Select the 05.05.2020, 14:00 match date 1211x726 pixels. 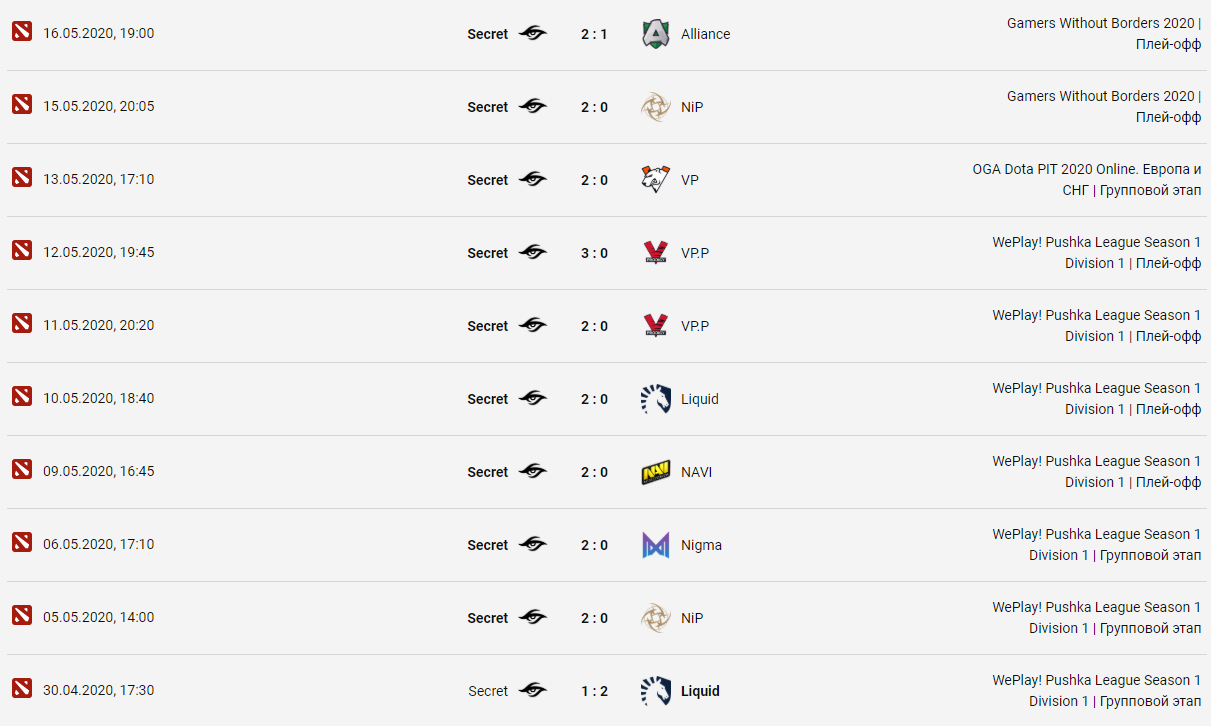99,617
